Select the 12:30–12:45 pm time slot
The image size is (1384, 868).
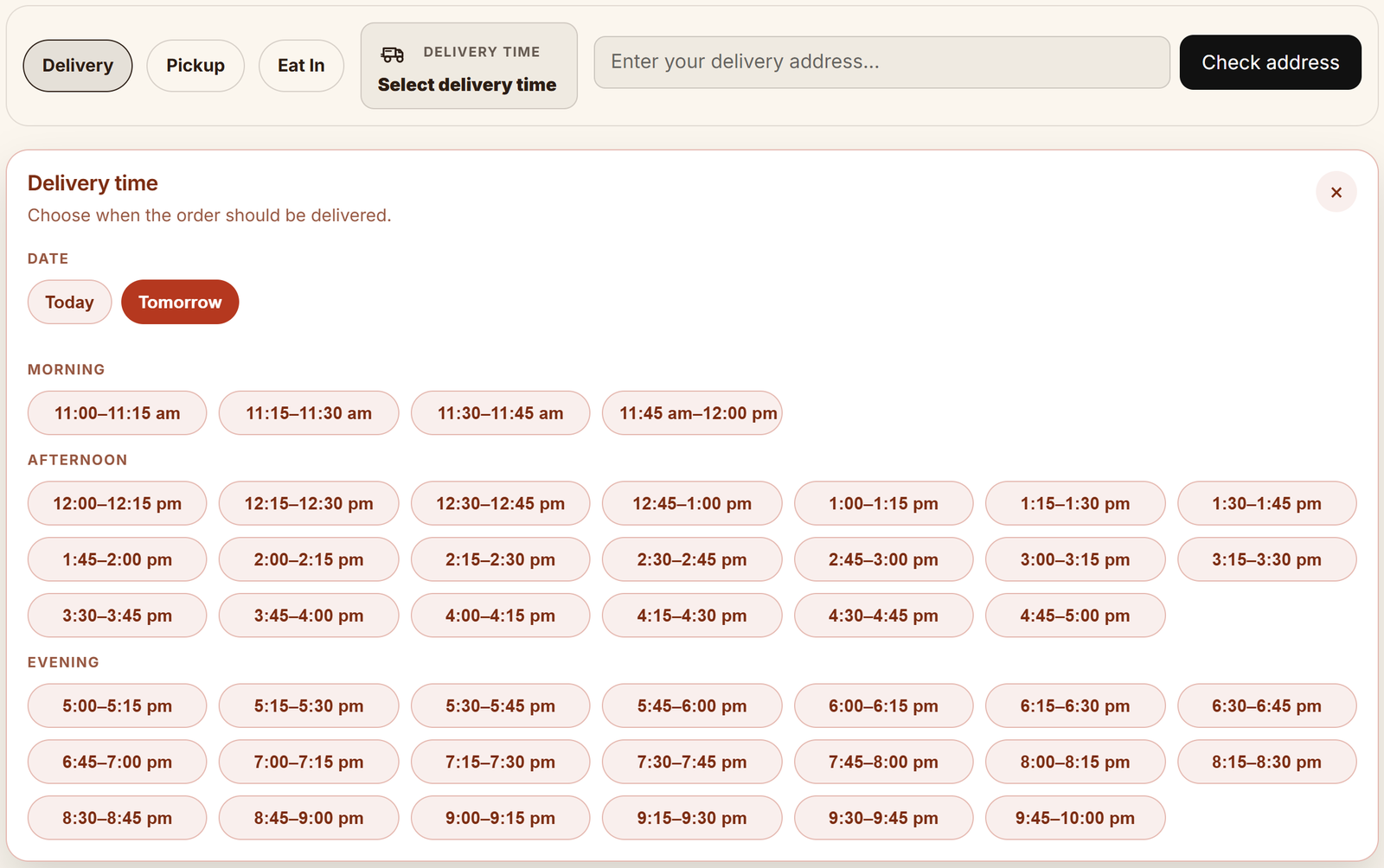(501, 503)
